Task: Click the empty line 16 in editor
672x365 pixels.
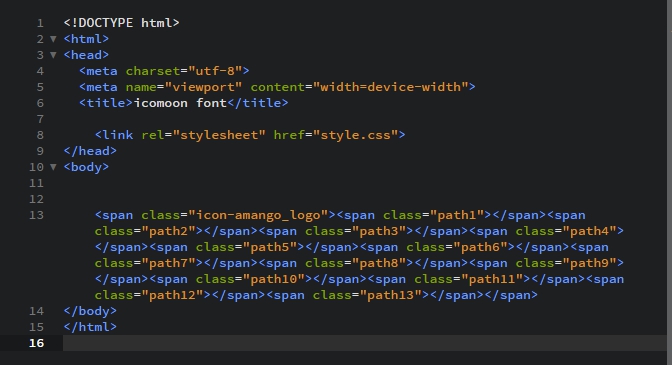Action: (364, 343)
